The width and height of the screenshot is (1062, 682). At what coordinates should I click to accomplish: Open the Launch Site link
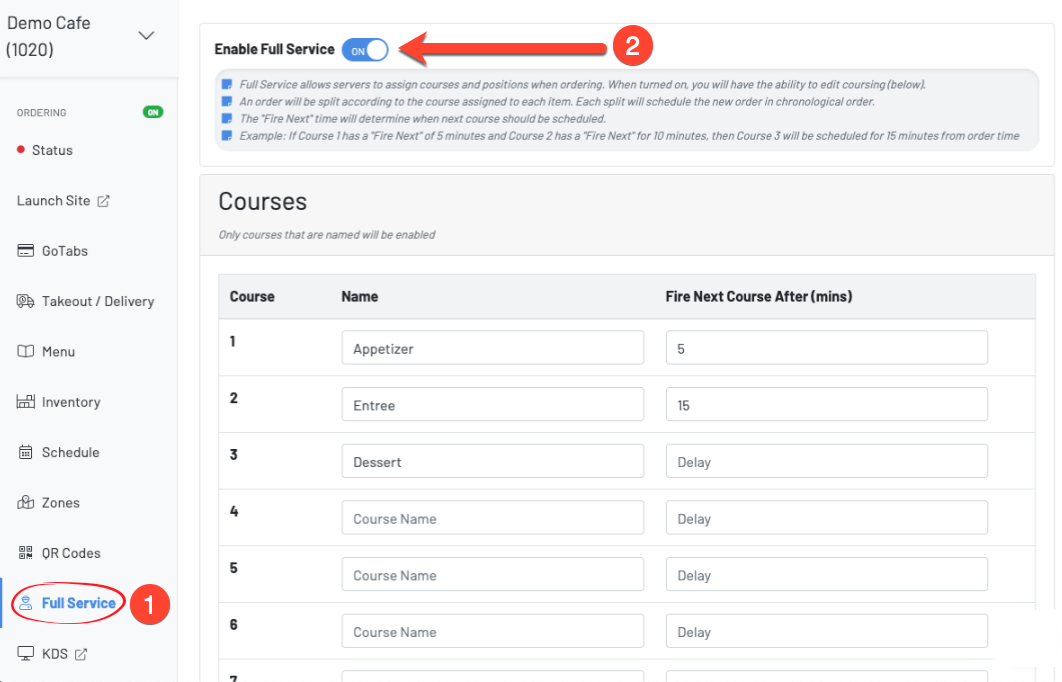click(x=54, y=200)
